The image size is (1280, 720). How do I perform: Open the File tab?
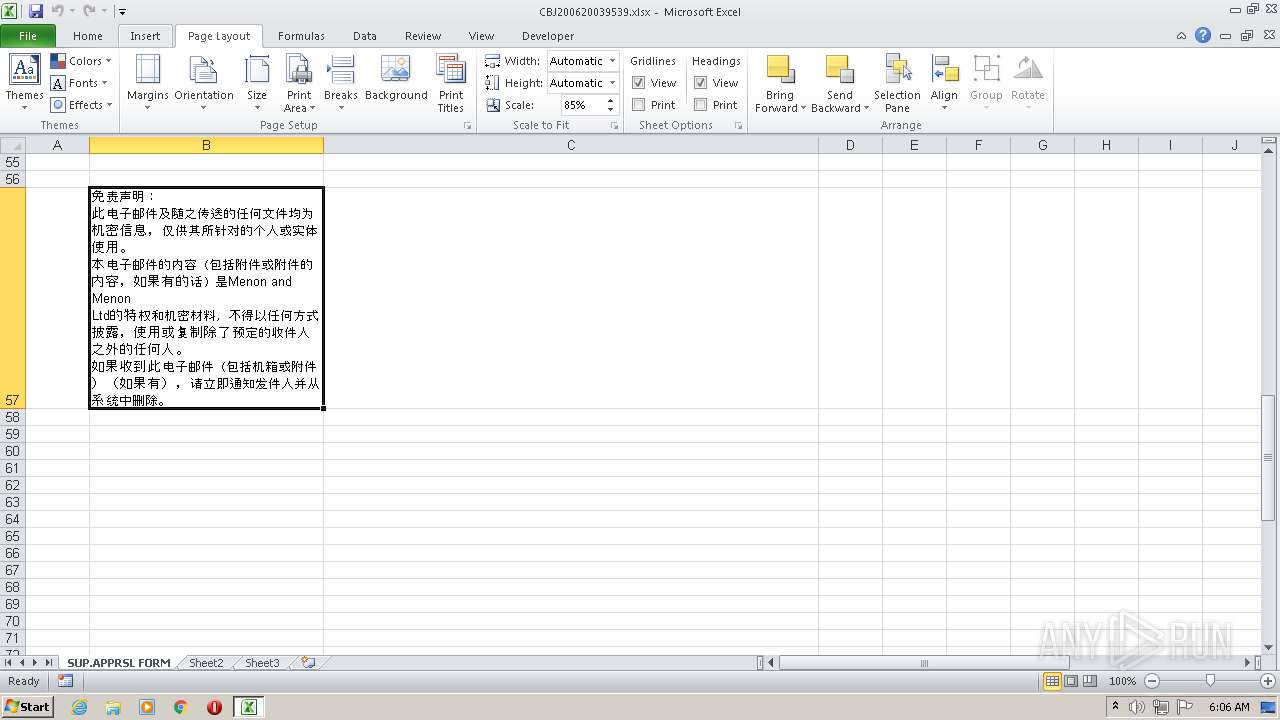(x=28, y=36)
